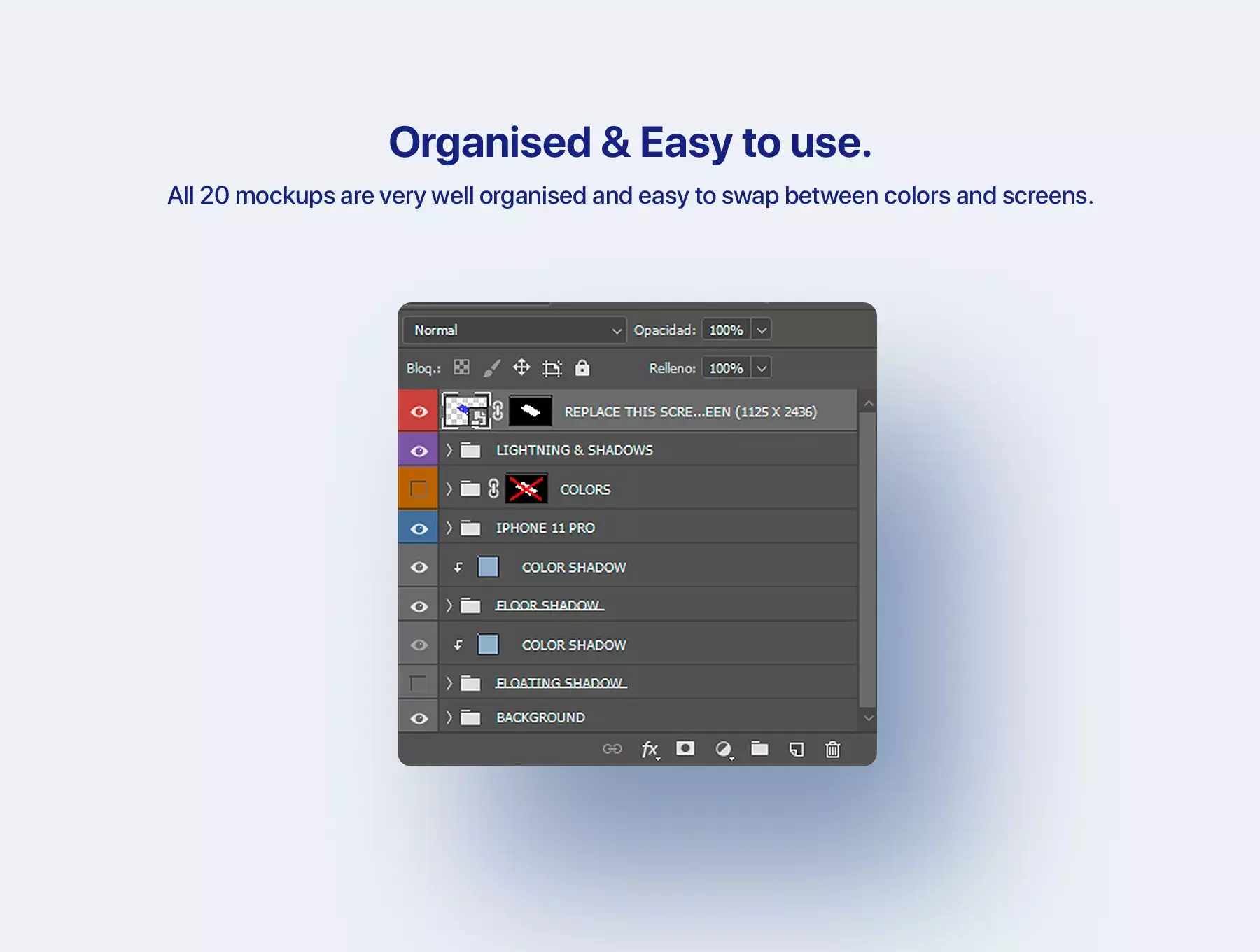Open the fx layer style menu
This screenshot has height=952, width=1260.
tap(650, 750)
